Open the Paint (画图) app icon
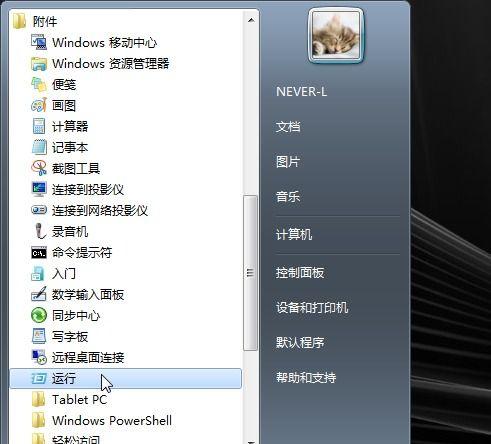 [x=39, y=106]
